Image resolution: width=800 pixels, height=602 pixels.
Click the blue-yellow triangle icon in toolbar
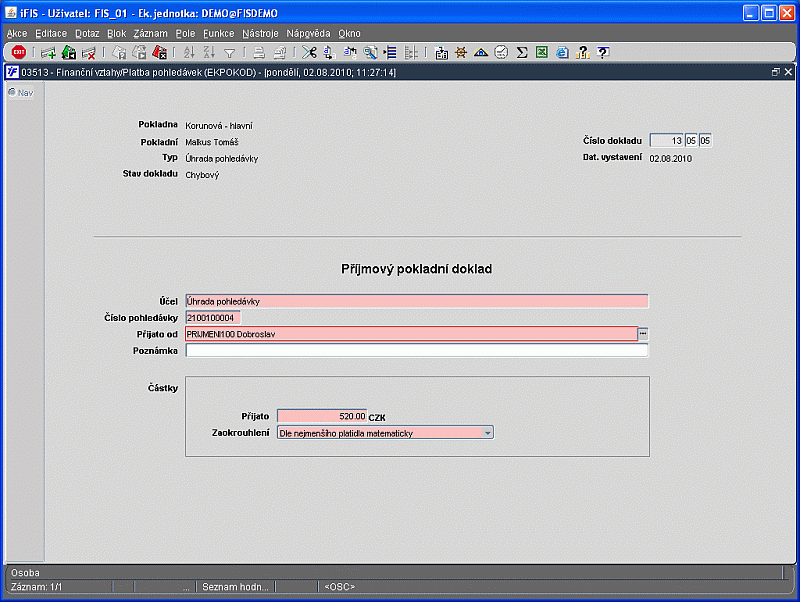[x=481, y=53]
